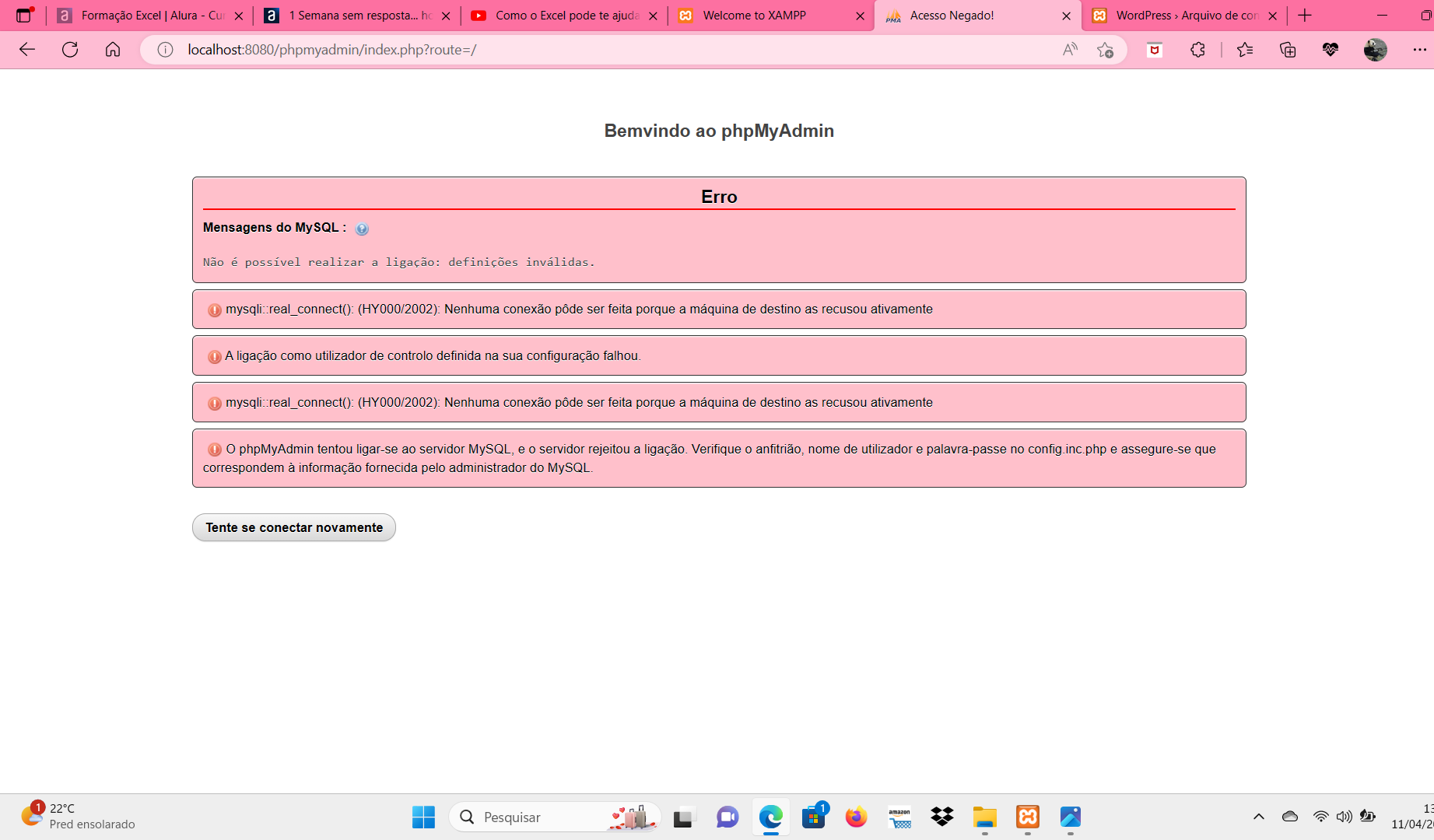Click Tente se conectar novamente button
This screenshot has height=840, width=1434.
tap(294, 527)
